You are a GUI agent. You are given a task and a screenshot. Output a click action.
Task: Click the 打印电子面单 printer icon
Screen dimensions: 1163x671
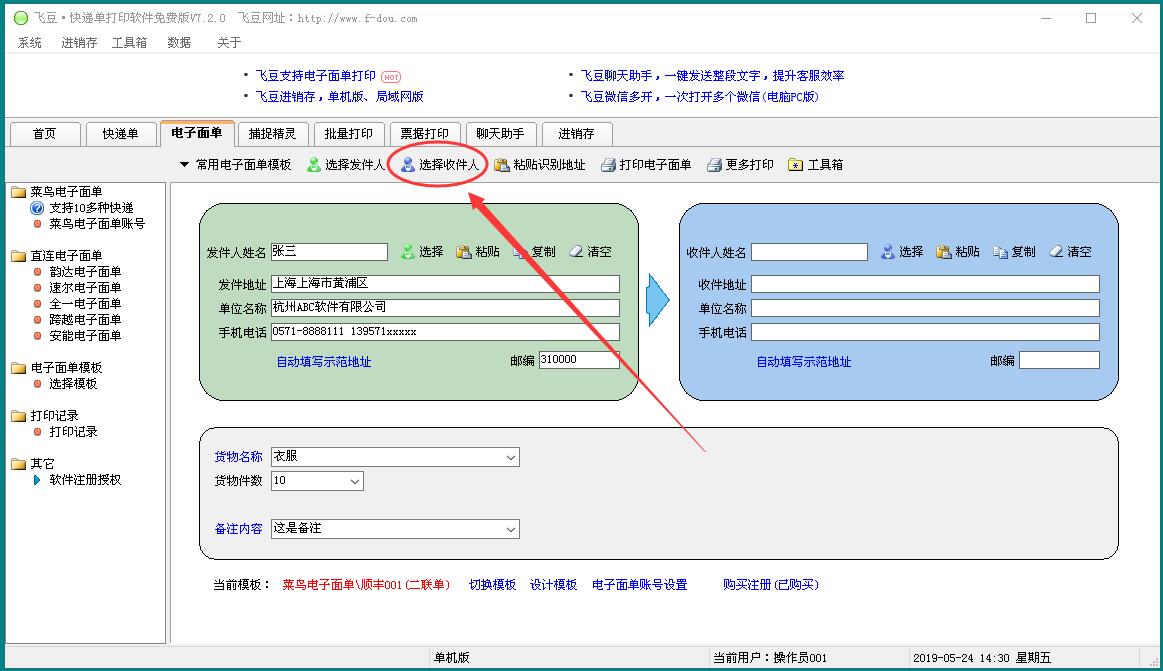pos(608,165)
